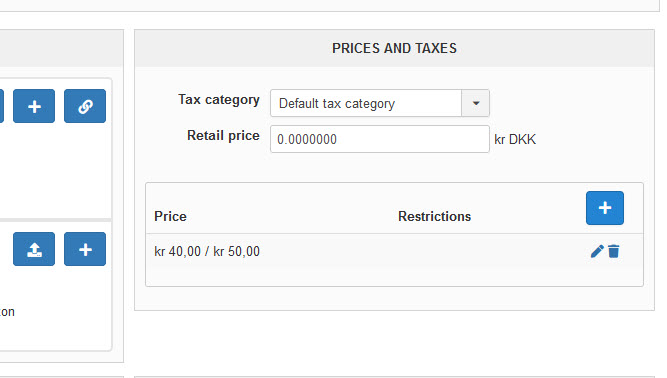
Task: Click the partially visible blue button at far left
Action: click(x=2, y=106)
